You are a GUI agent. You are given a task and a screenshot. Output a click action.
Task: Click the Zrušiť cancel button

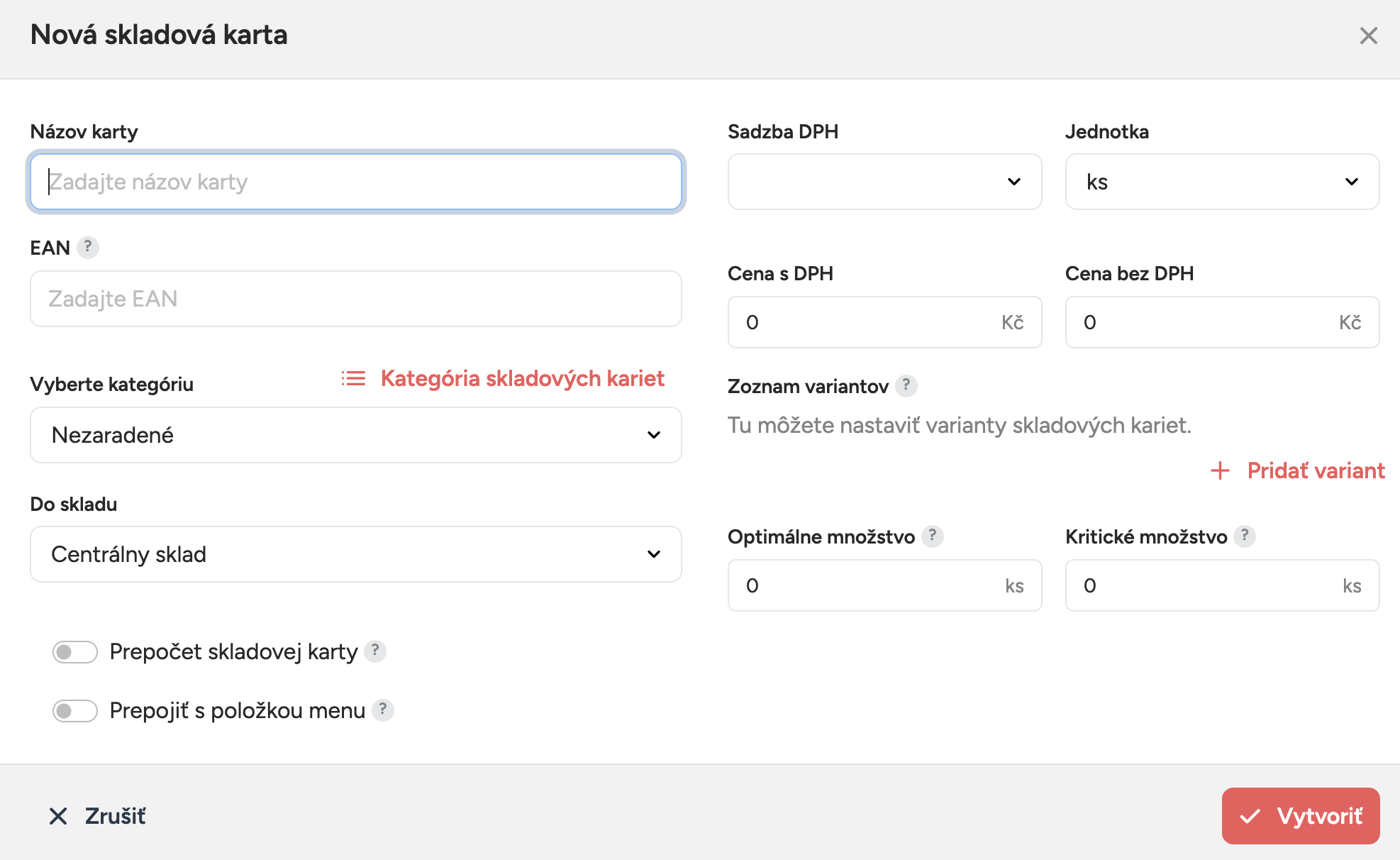click(x=98, y=816)
